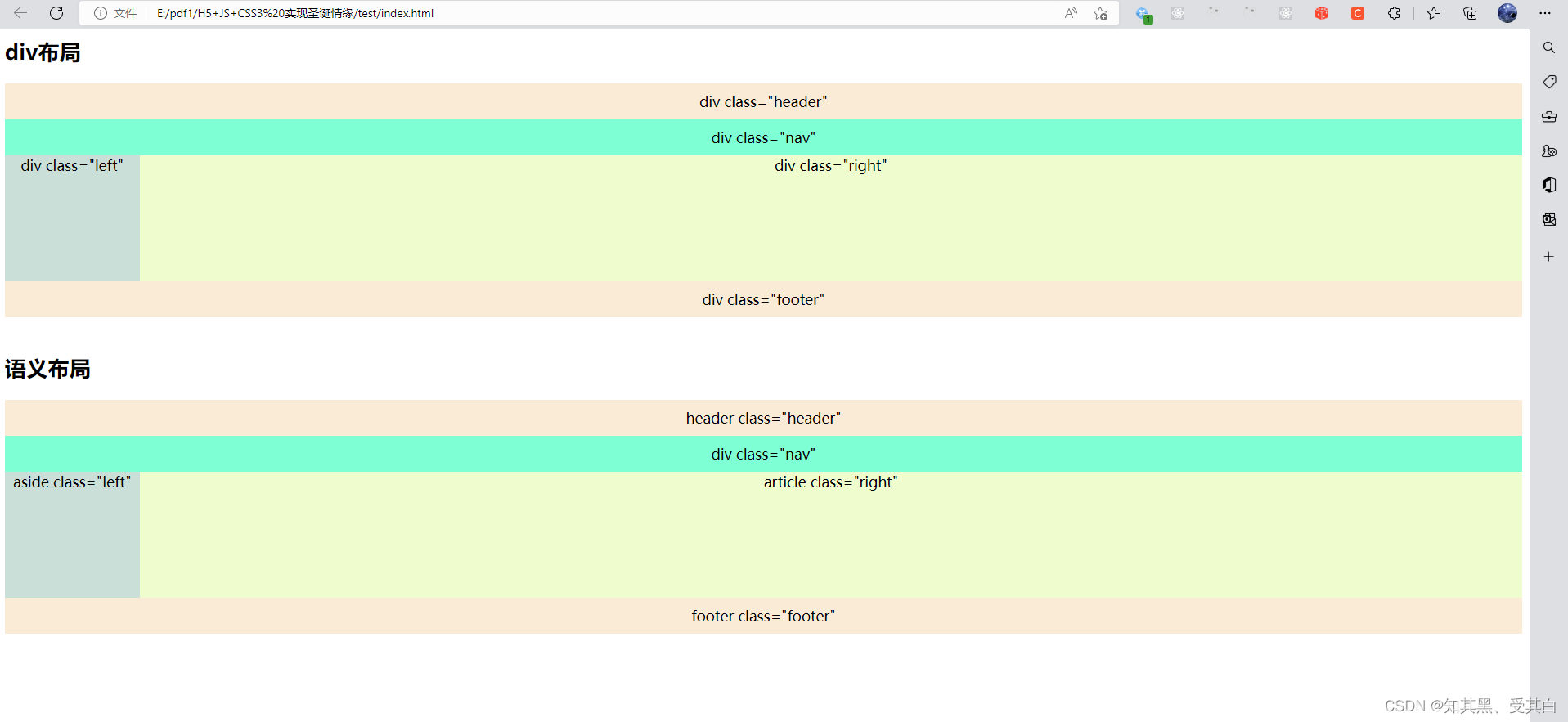Click the div class="left" text
This screenshot has width=1568, height=722.
pos(72,165)
